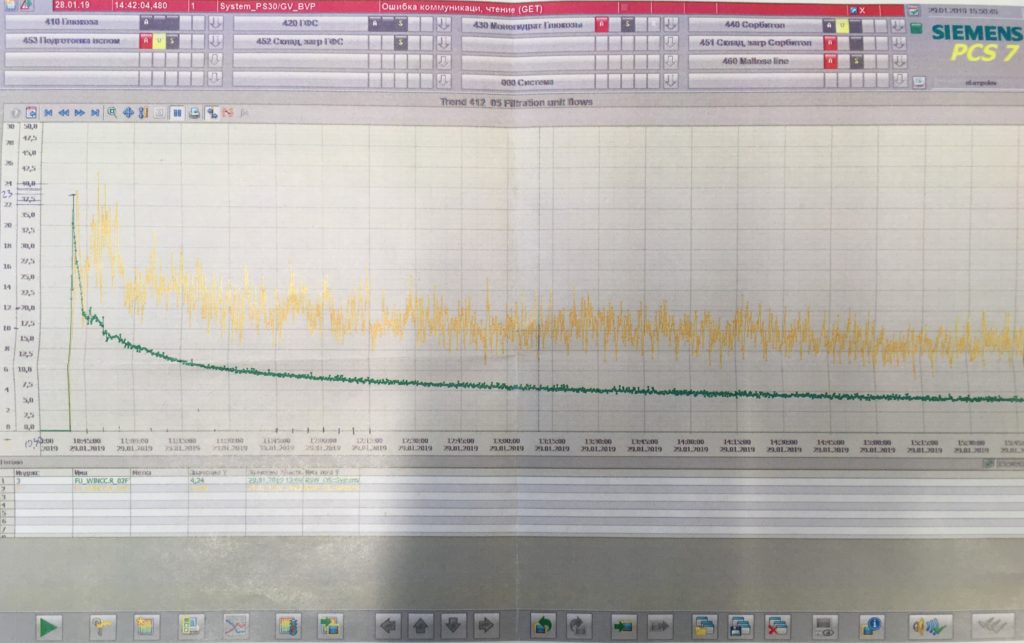Viewport: 1024px width, 643px height.
Task: Navigate right in the picture hierarchy
Action: pos(486,627)
